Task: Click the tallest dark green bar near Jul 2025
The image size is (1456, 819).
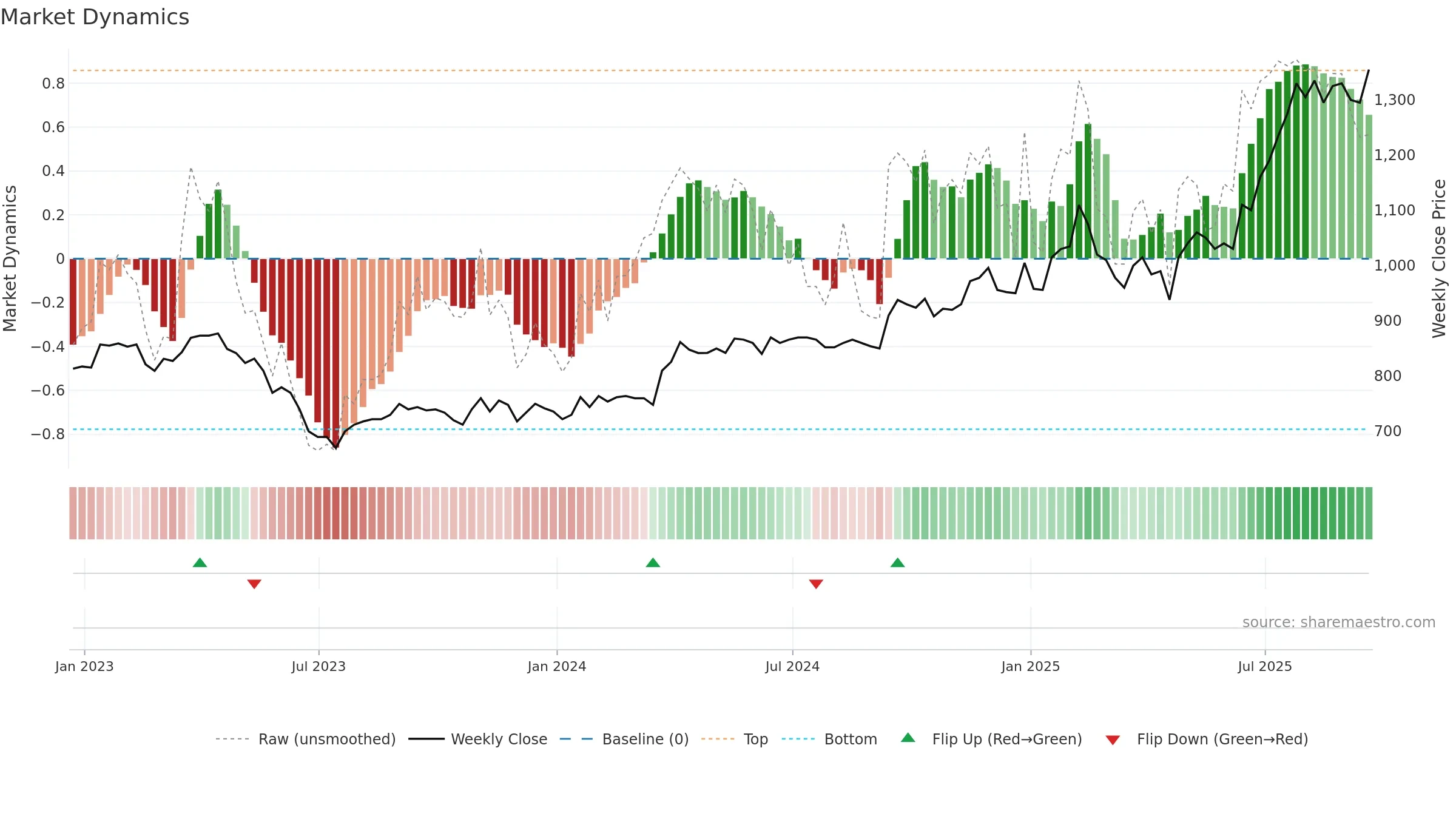Action: (1306, 161)
